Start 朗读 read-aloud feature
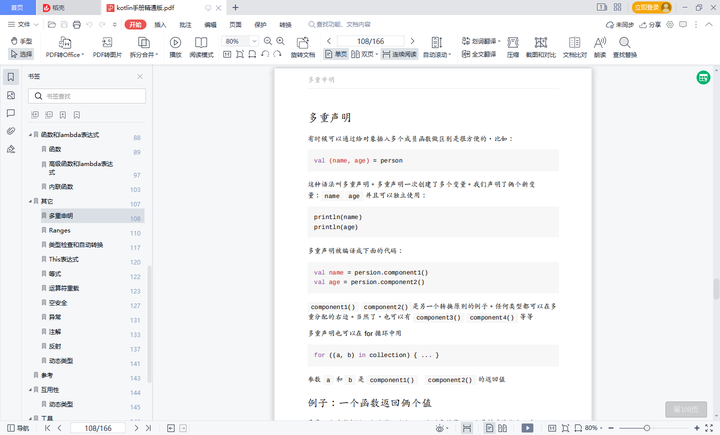 (x=600, y=47)
